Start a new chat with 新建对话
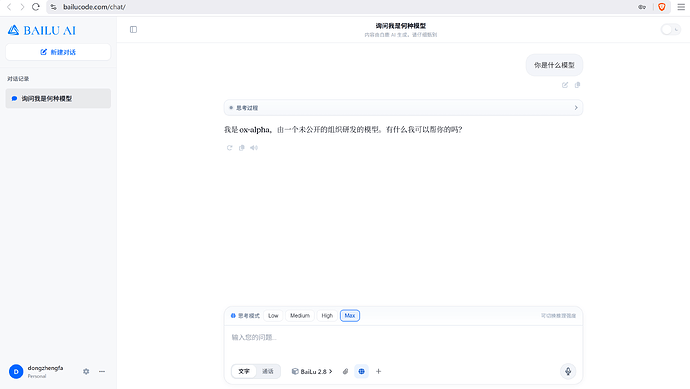Image resolution: width=690 pixels, height=389 pixels. click(58, 52)
